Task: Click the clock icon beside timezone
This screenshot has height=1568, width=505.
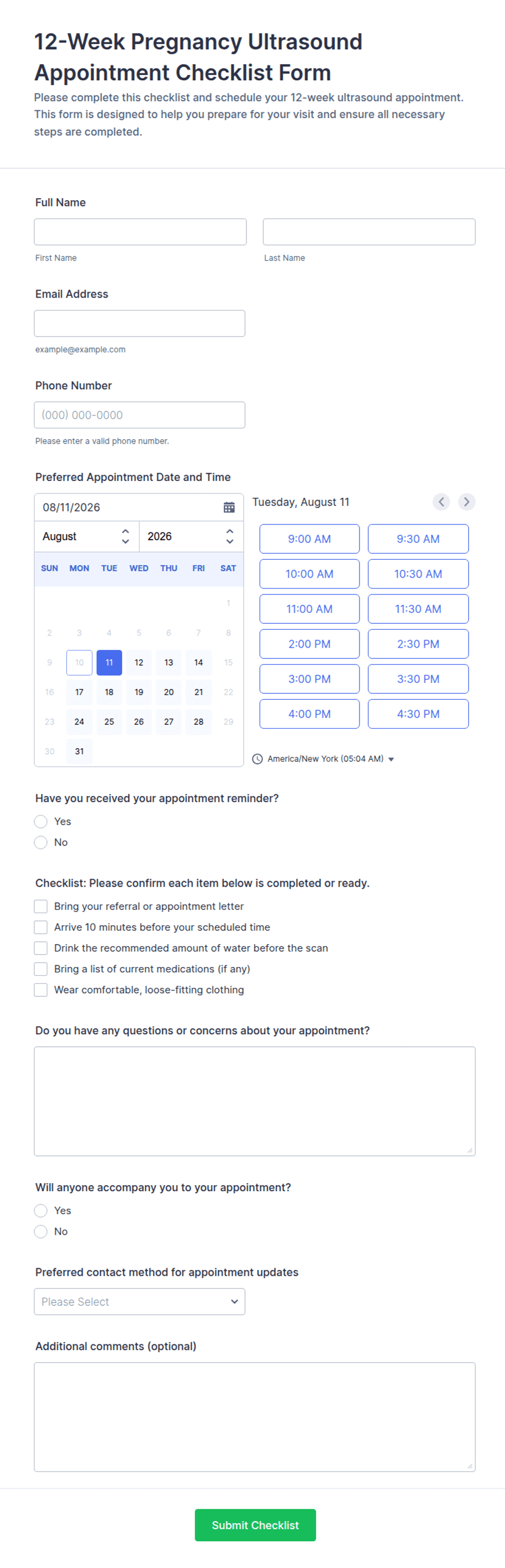Action: [x=257, y=758]
